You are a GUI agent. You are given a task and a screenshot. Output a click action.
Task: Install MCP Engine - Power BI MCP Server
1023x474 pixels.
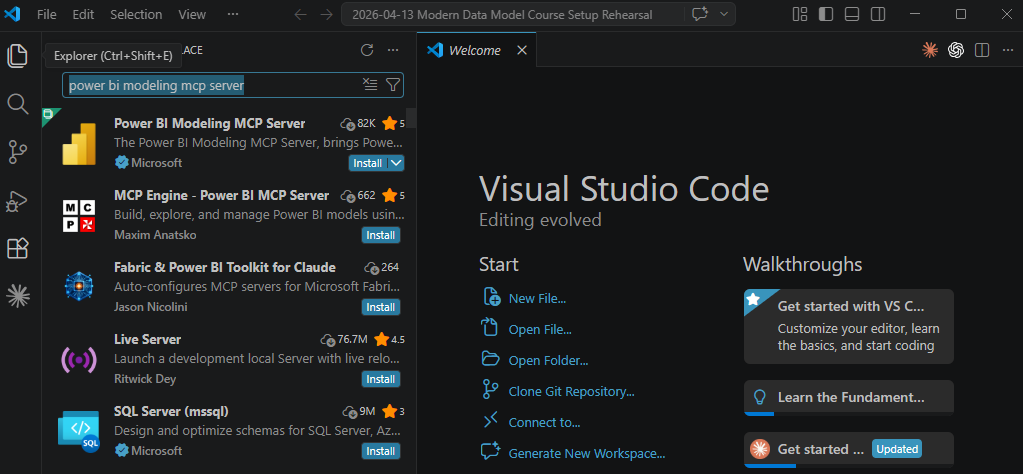380,235
